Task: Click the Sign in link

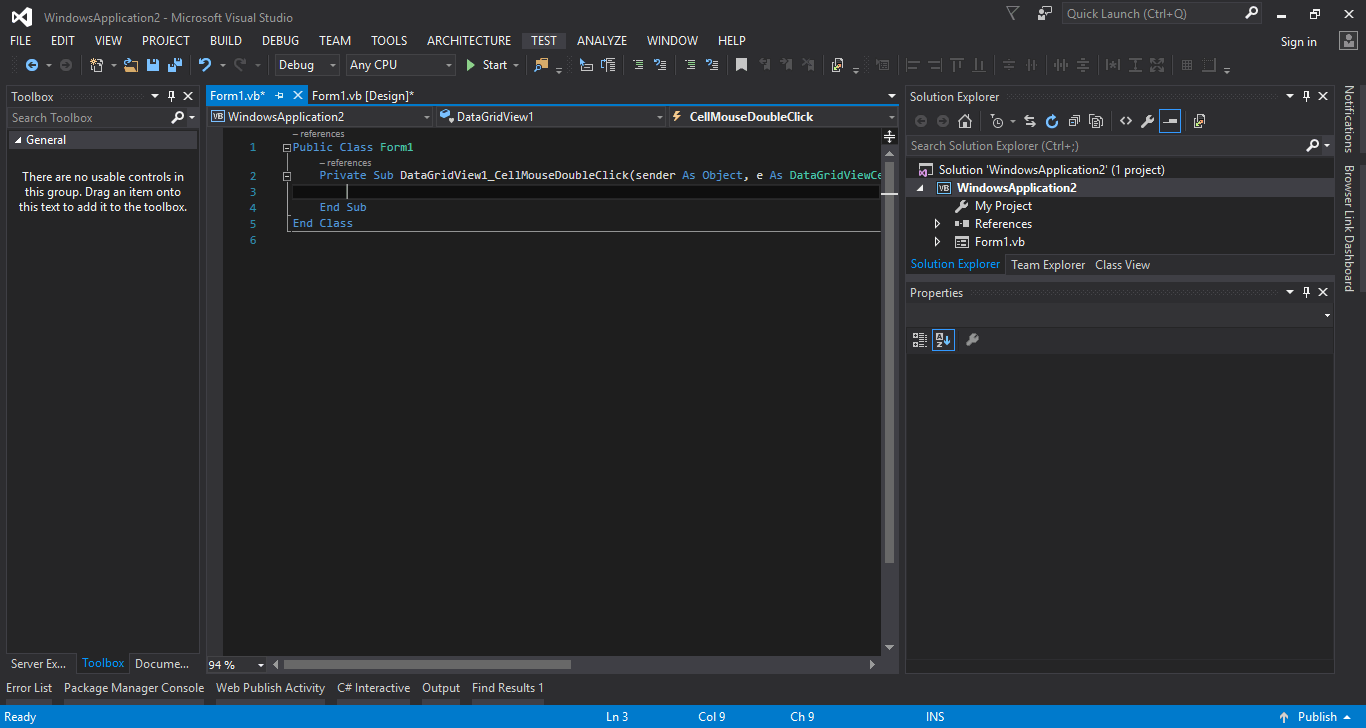Action: pos(1299,42)
